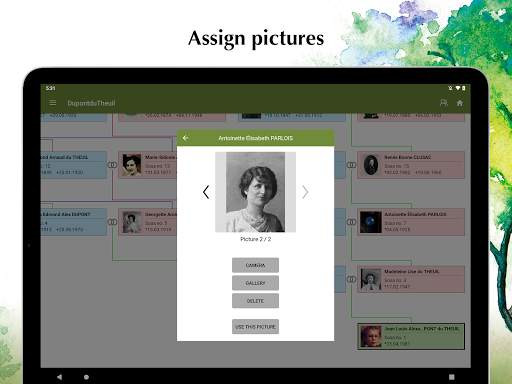Select the Edouard Alex DUPONT card
512x384 pixels.
(x=74, y=222)
